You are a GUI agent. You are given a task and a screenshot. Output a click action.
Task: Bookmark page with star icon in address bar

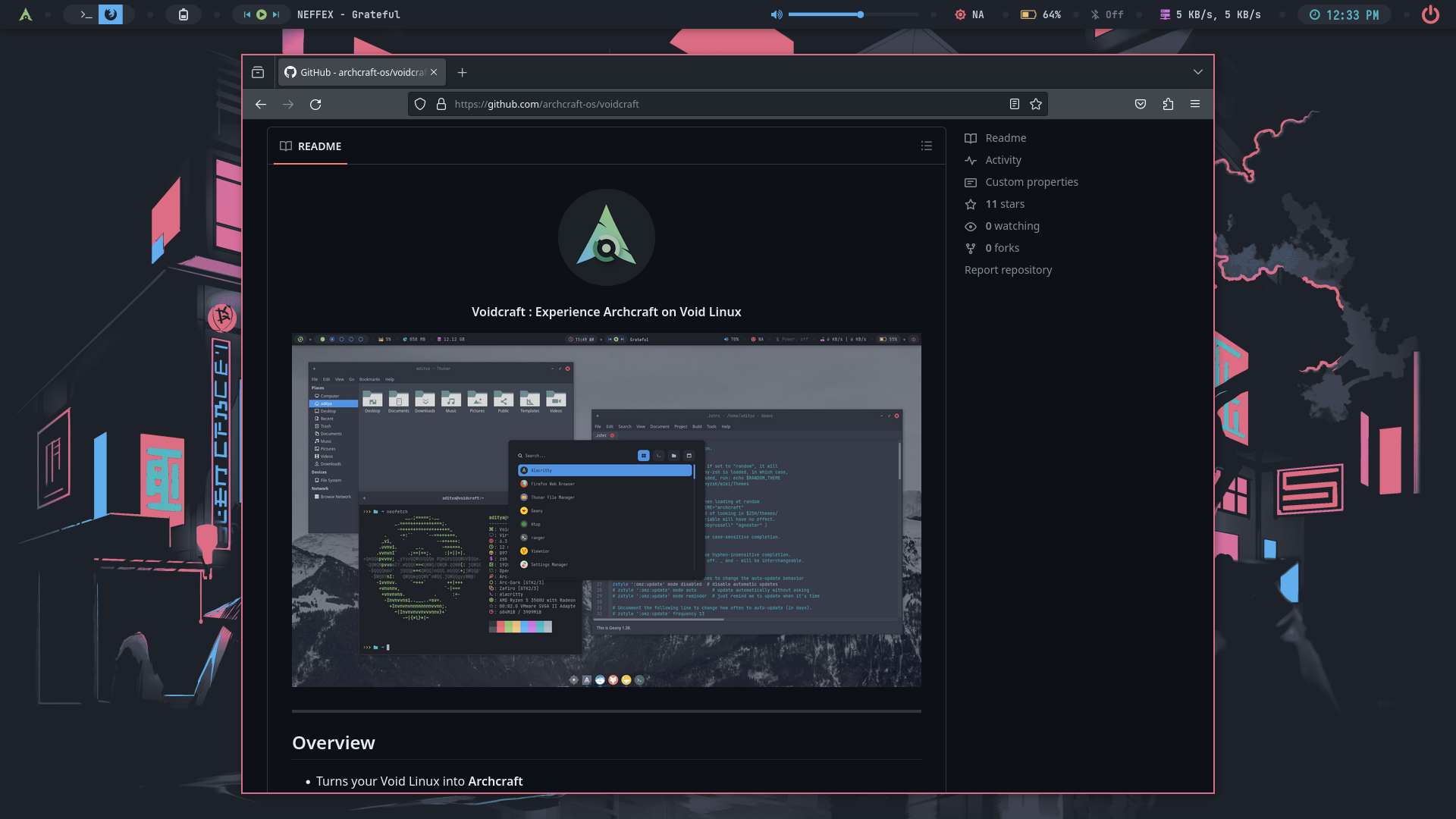1036,105
